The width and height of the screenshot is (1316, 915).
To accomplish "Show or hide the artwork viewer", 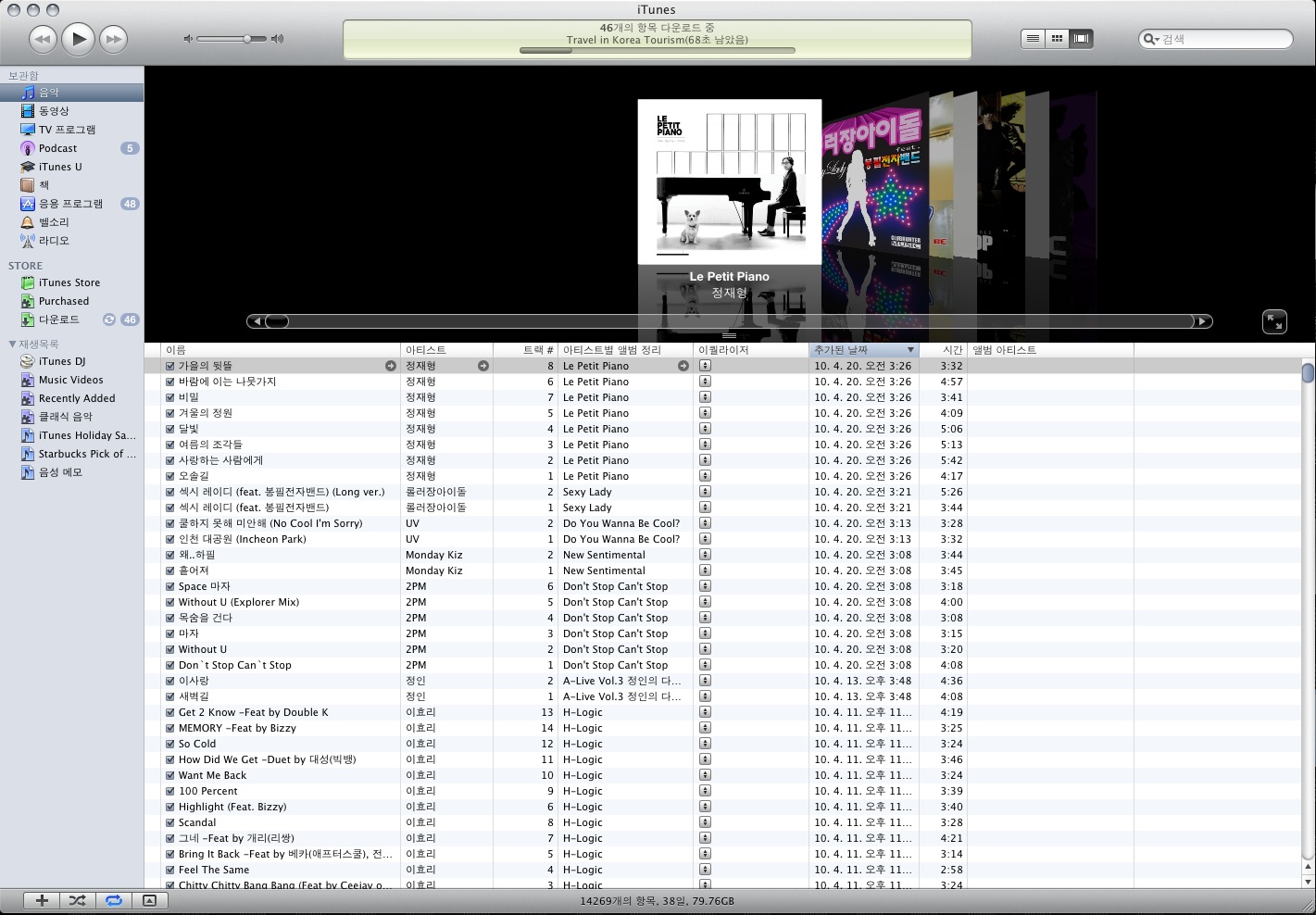I will (x=149, y=900).
